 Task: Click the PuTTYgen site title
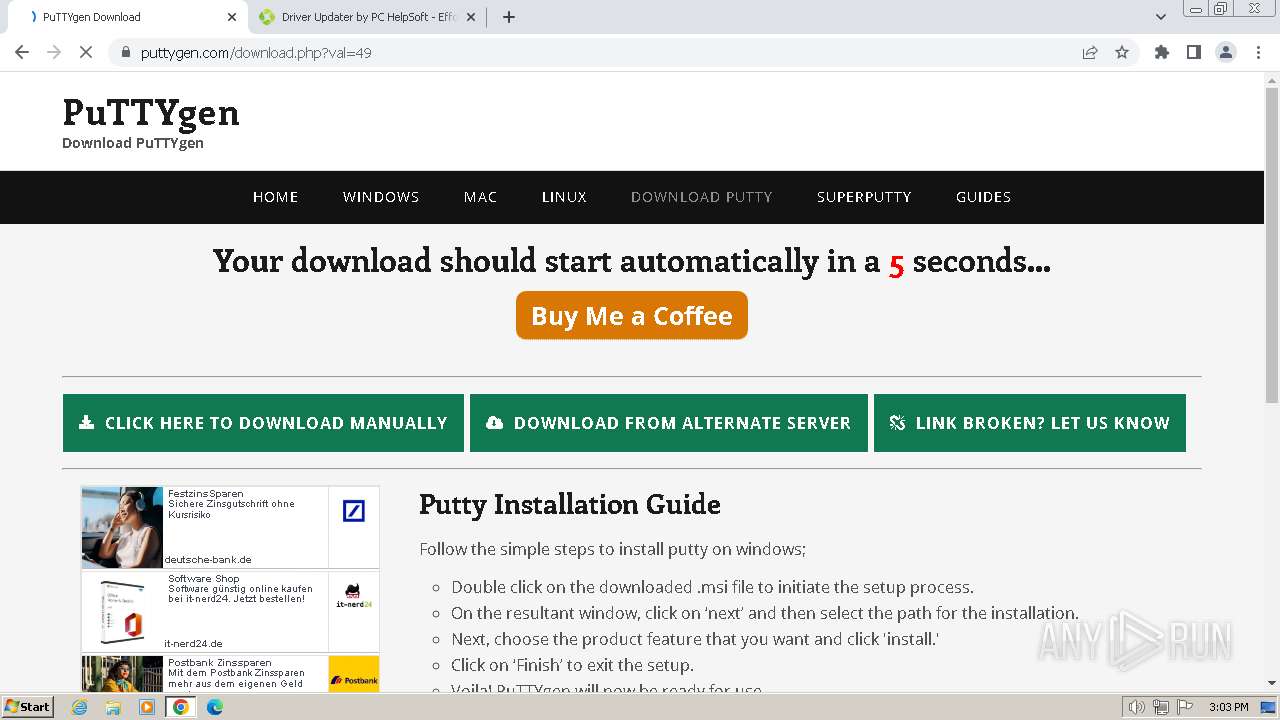pos(151,112)
